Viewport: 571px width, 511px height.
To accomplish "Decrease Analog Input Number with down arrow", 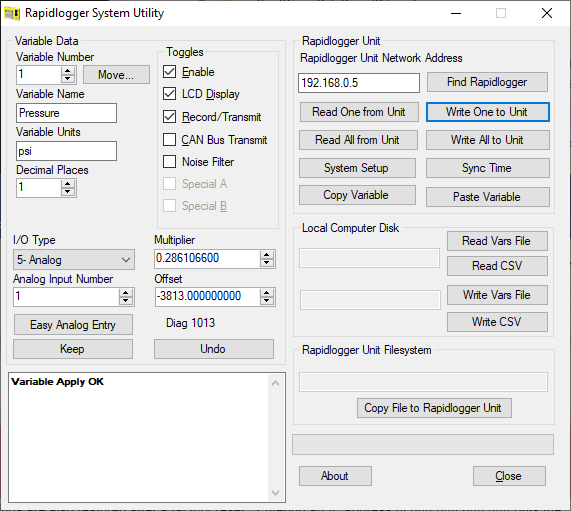I will point(126,300).
